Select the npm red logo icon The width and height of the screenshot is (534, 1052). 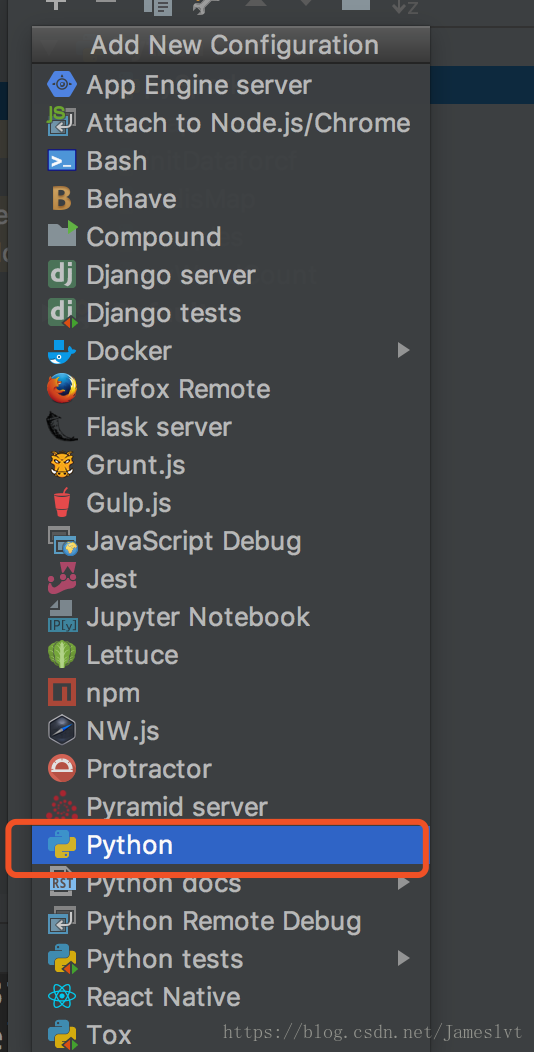click(62, 692)
